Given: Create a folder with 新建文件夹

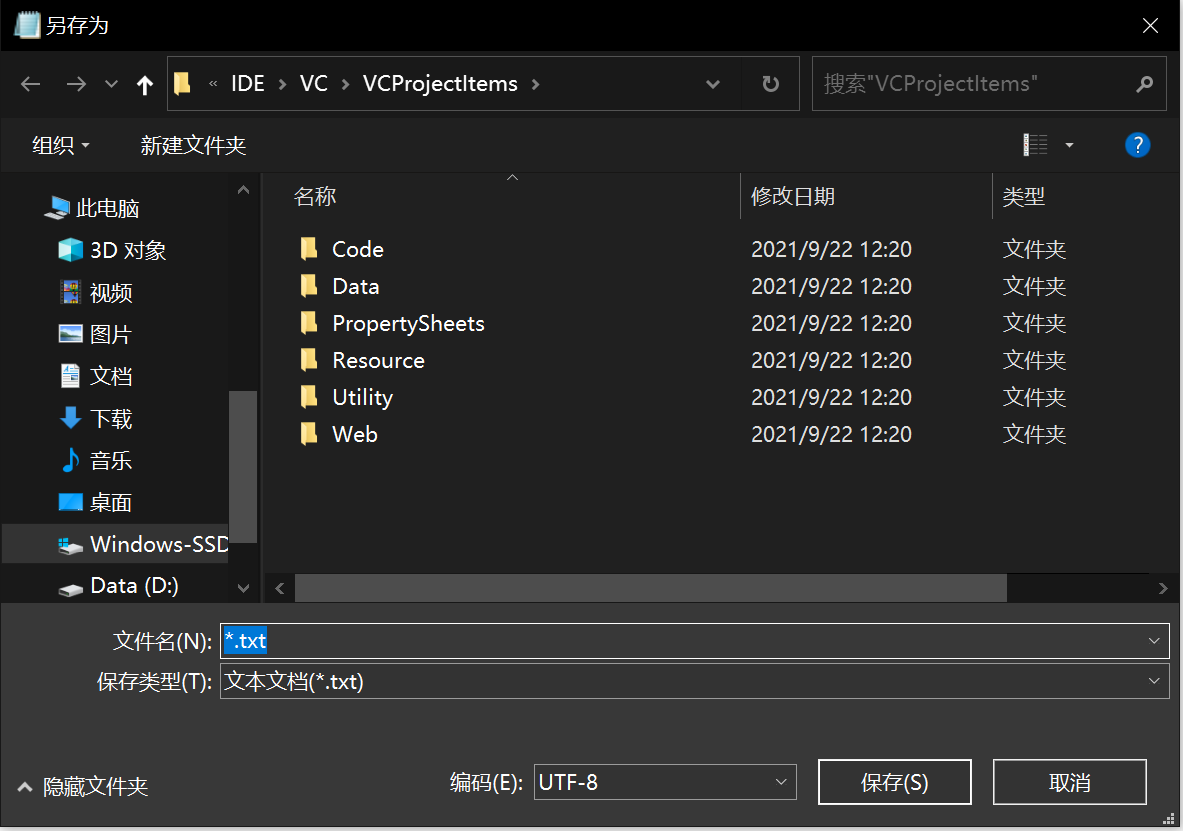Looking at the screenshot, I should tap(193, 145).
